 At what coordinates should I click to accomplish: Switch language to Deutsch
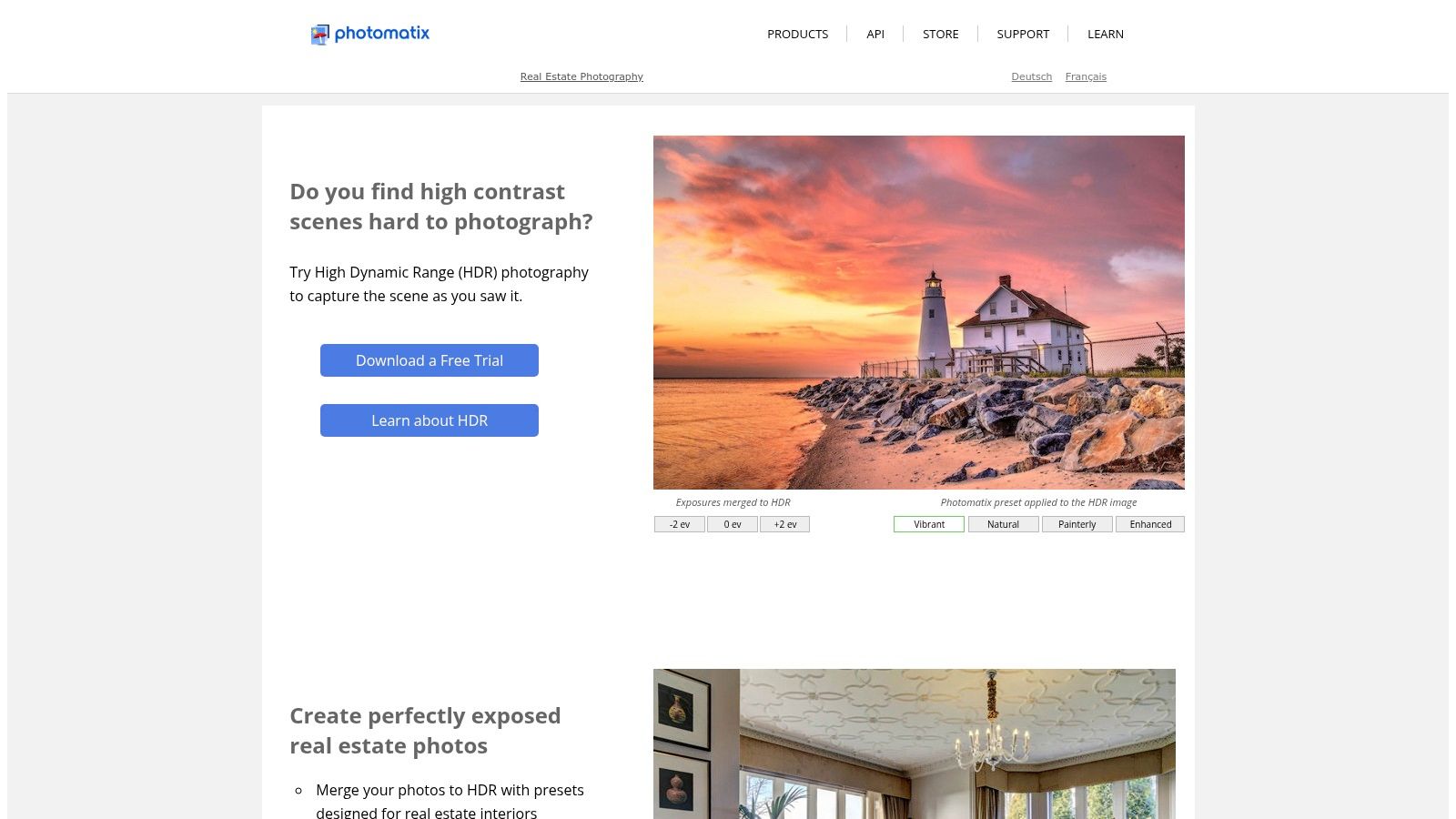pos(1031,76)
